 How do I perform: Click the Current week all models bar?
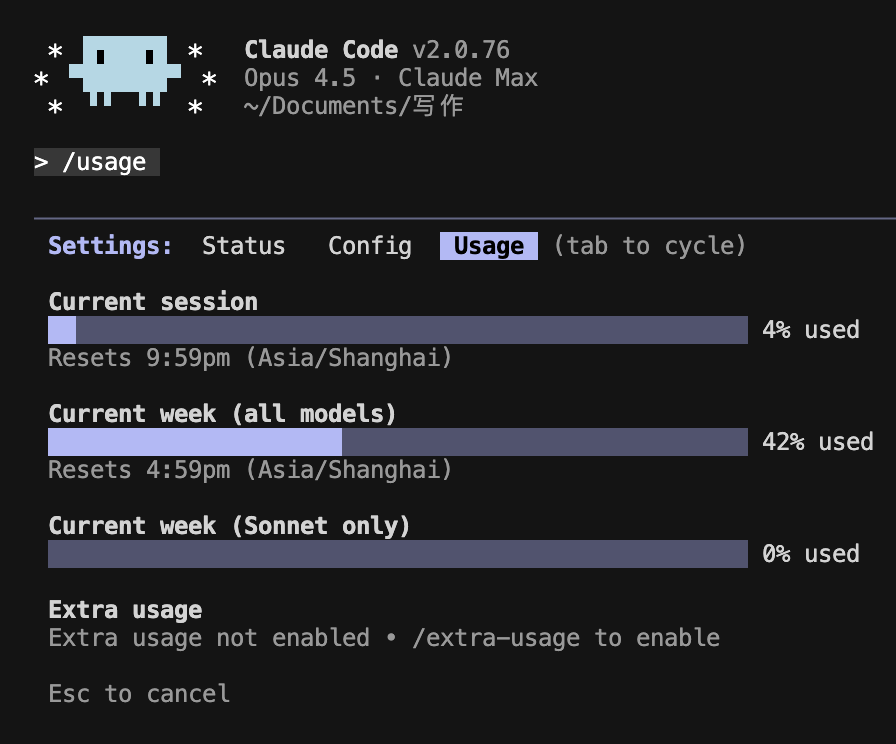click(x=397, y=442)
